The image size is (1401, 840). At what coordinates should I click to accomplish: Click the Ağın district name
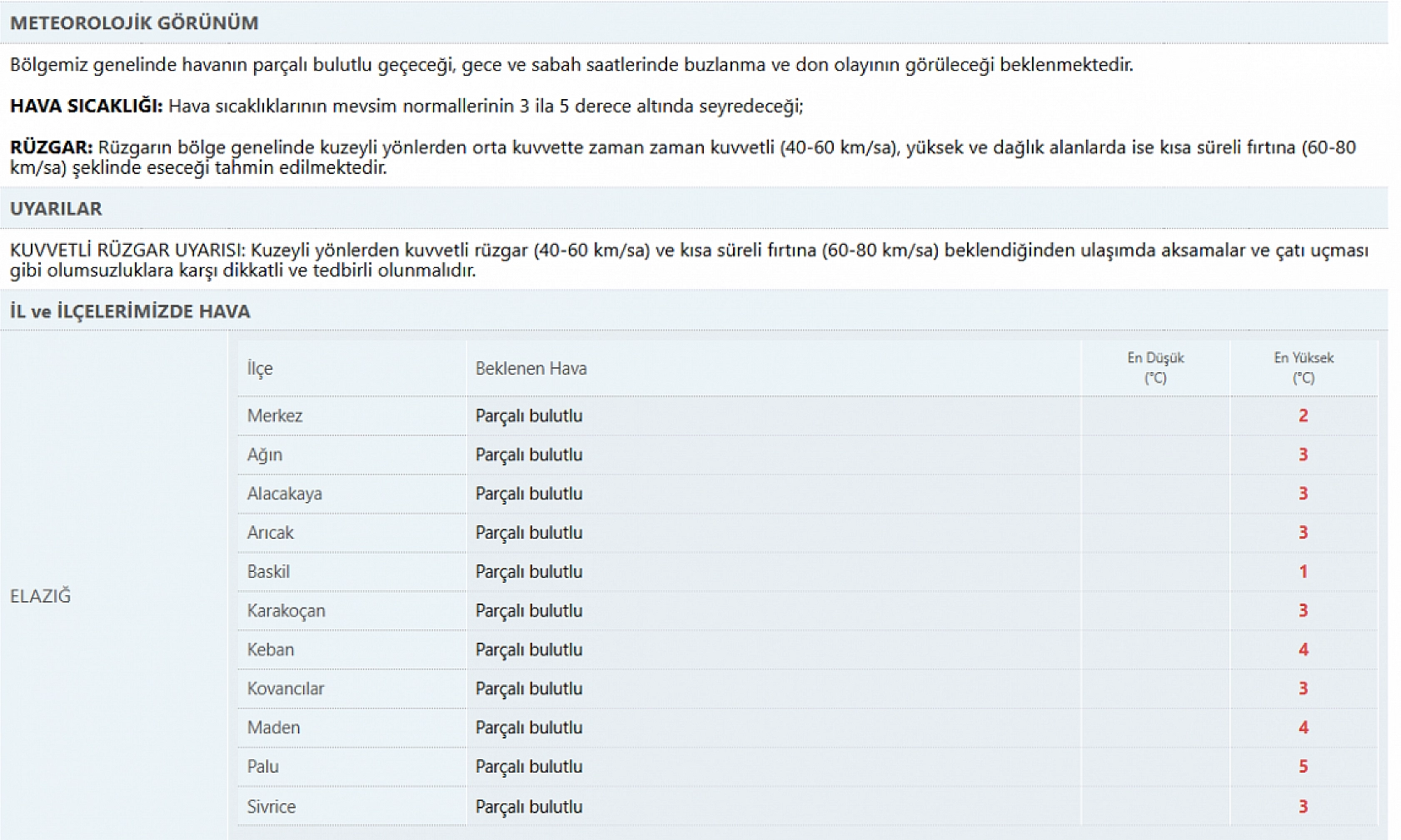pos(265,455)
